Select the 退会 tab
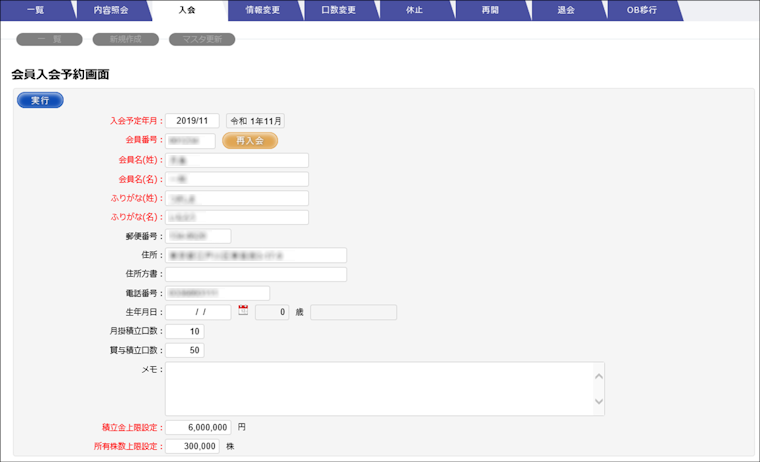Screen dimensions: 760x462 coord(566,10)
